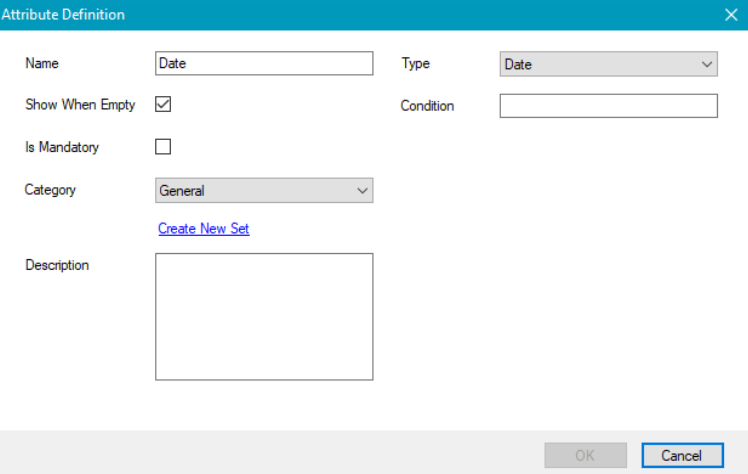Open the Create New Set link
748x474 pixels.
203,229
